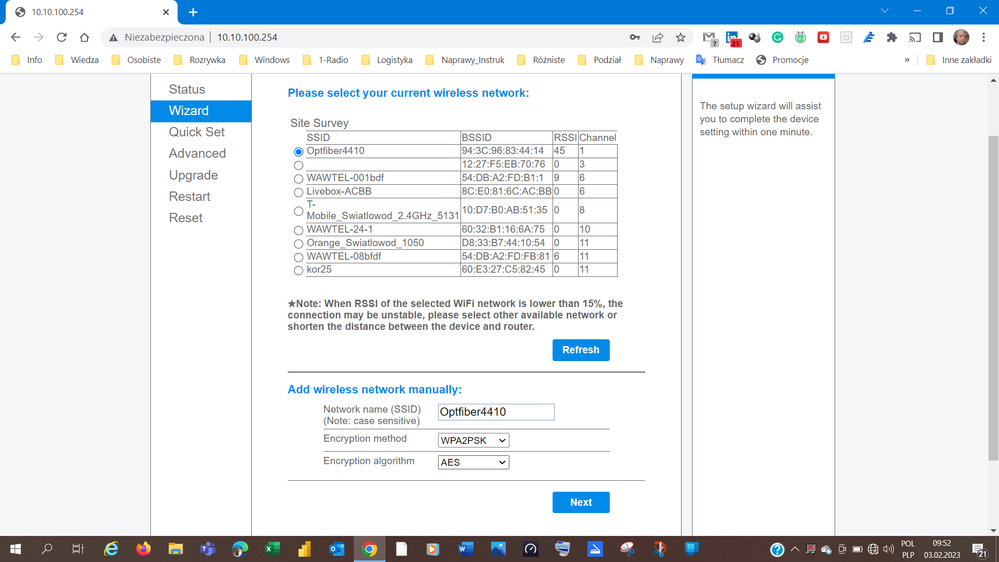Viewport: 999px width, 562px height.
Task: Go to the Advanced menu section
Action: pyautogui.click(x=197, y=153)
